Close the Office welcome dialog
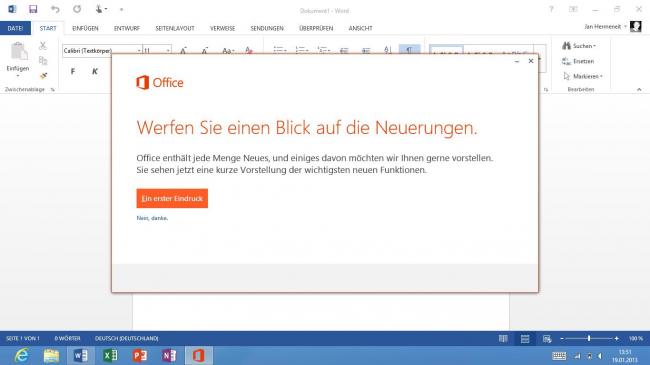The height and width of the screenshot is (365, 650). coord(531,61)
